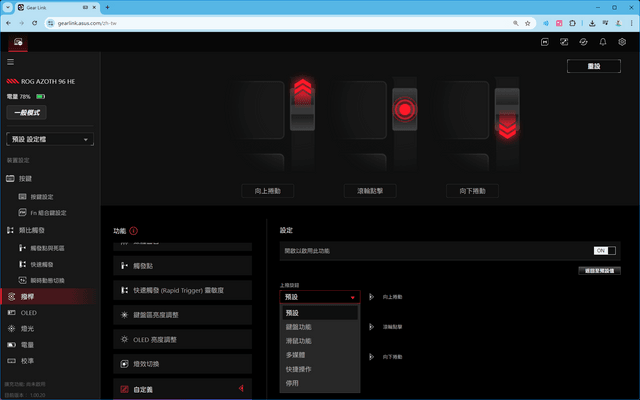This screenshot has height=400, width=640.
Task: Toggle the hamburger menu in the sidebar
Action: click(11, 62)
